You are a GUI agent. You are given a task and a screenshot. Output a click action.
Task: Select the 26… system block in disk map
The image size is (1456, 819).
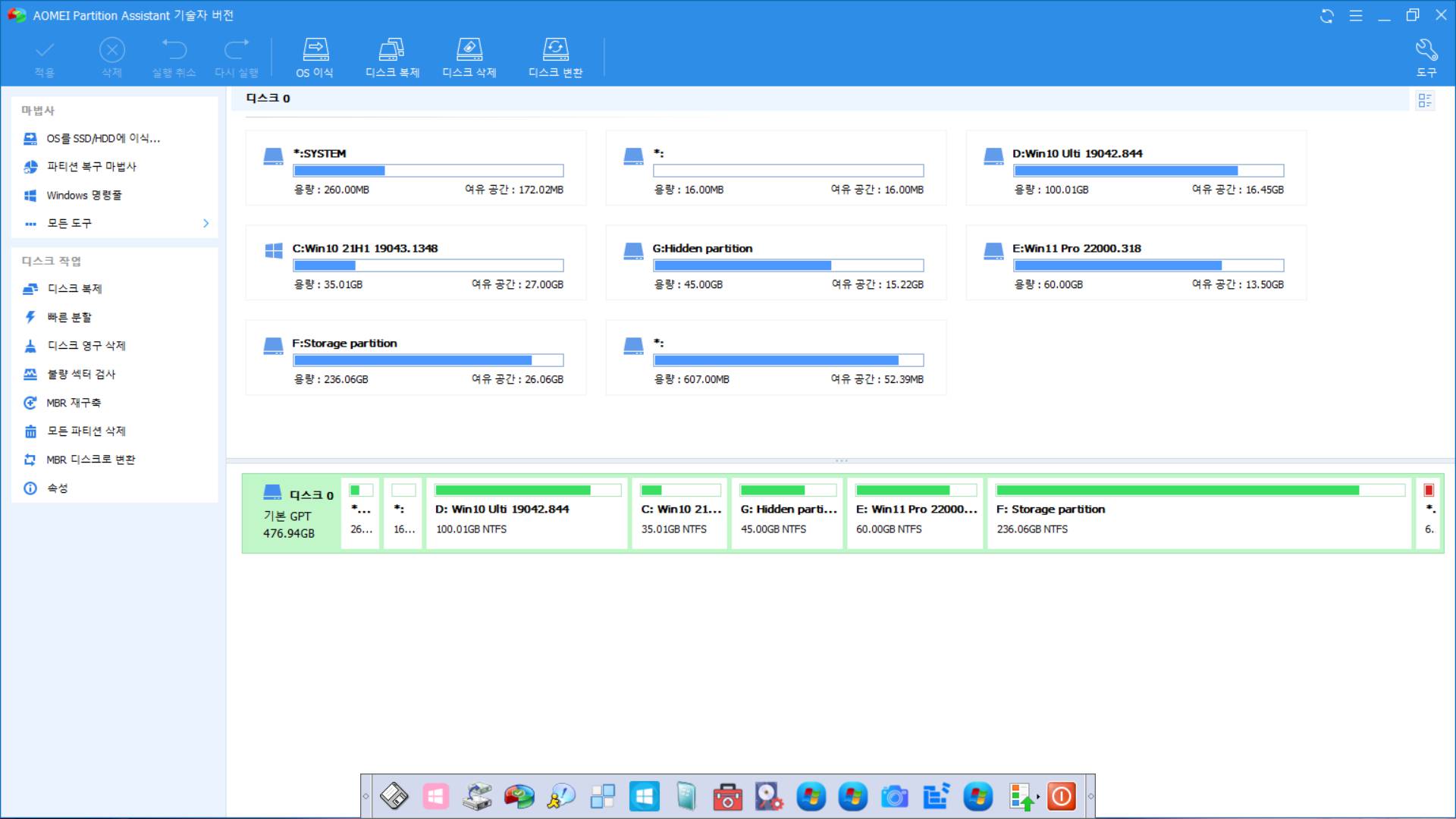pyautogui.click(x=361, y=513)
